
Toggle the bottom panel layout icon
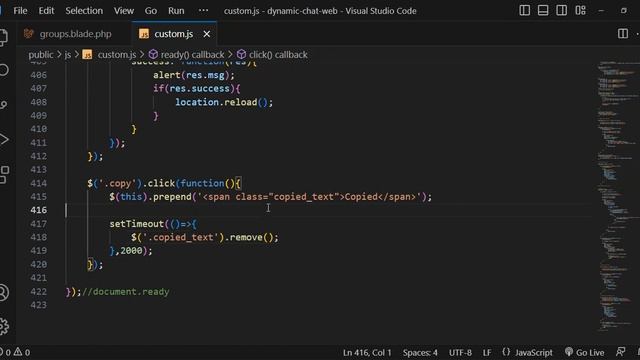(543, 11)
